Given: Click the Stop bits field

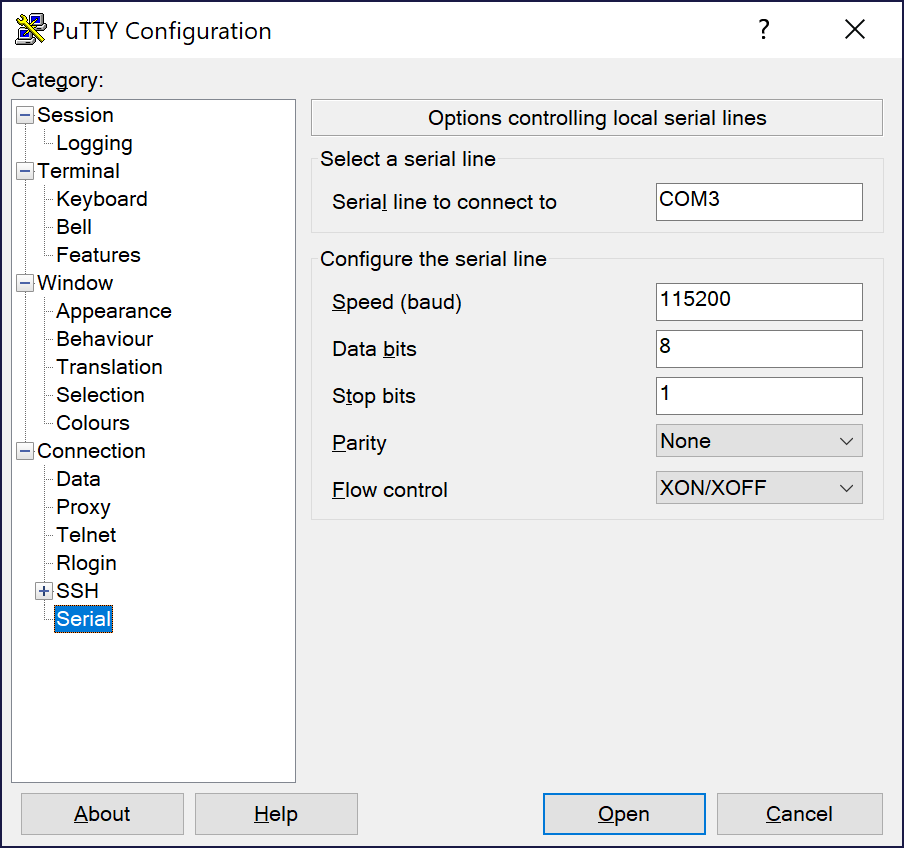Looking at the screenshot, I should pos(759,396).
